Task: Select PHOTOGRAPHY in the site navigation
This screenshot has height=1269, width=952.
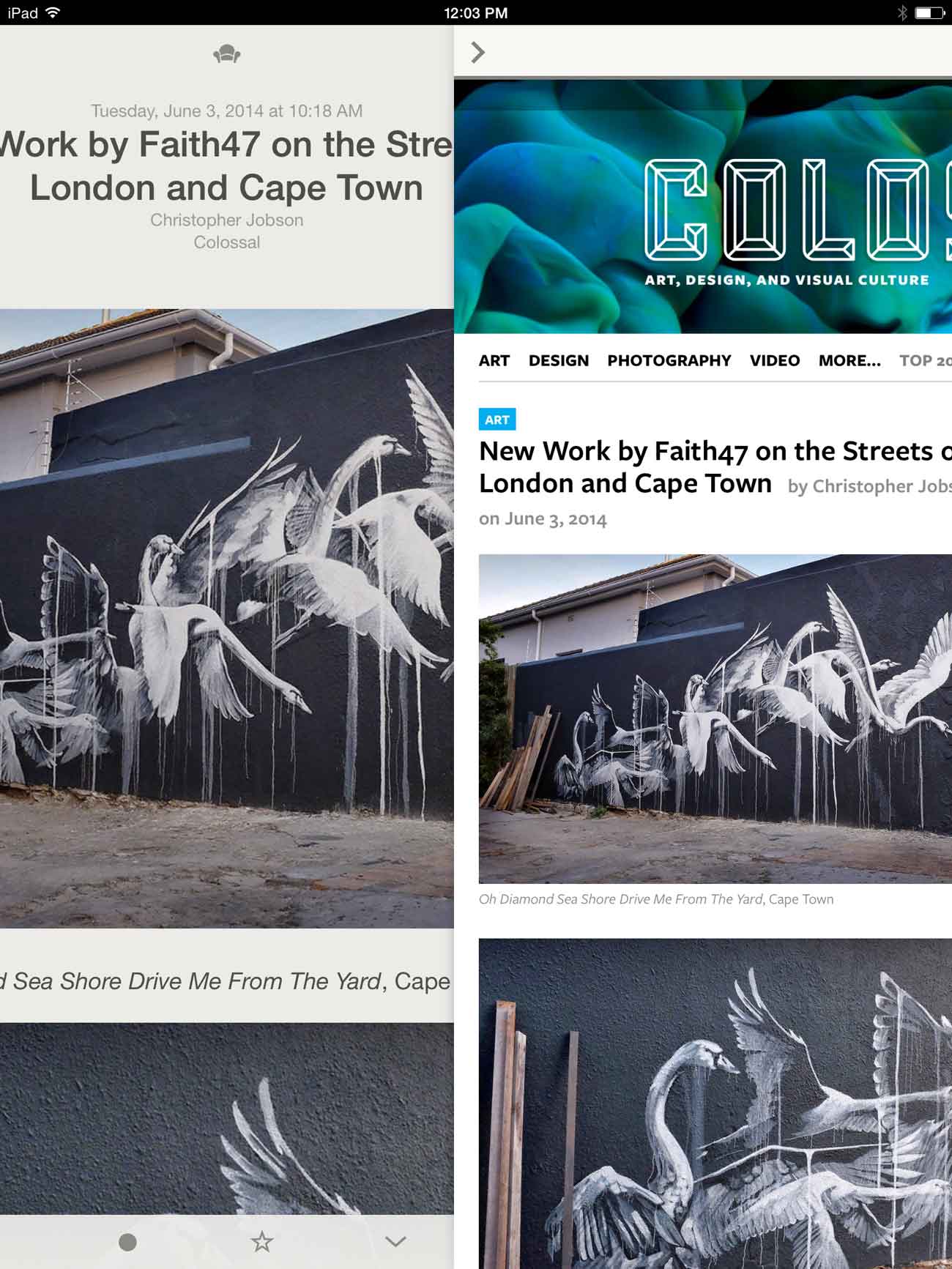Action: coord(669,360)
